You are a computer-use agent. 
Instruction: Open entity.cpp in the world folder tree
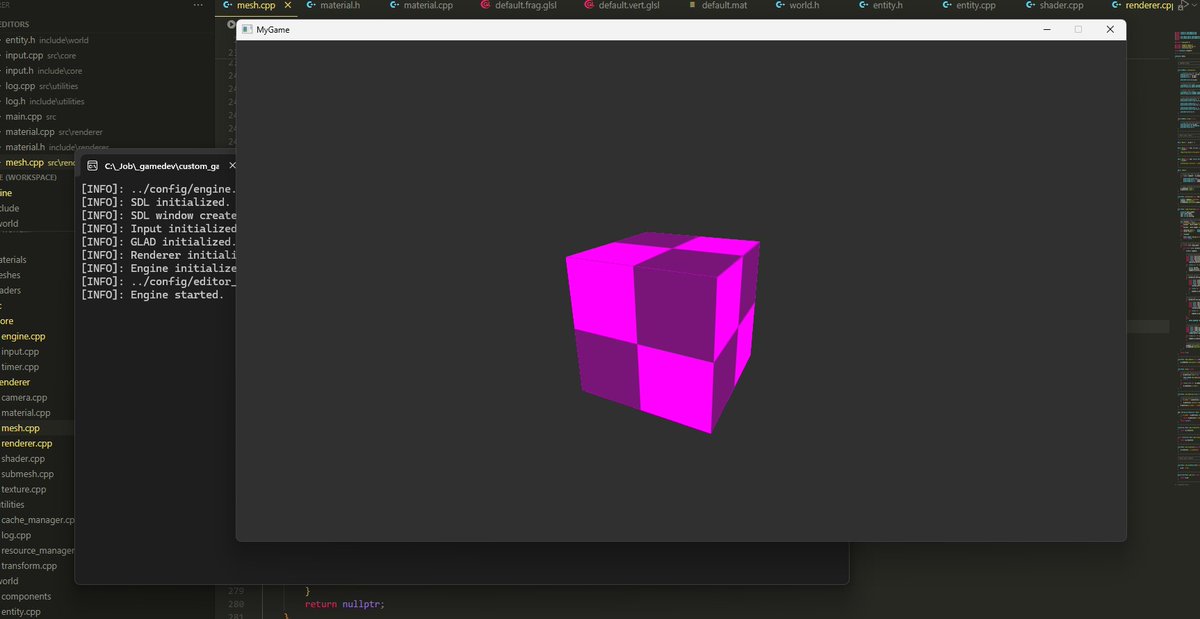[23, 612]
